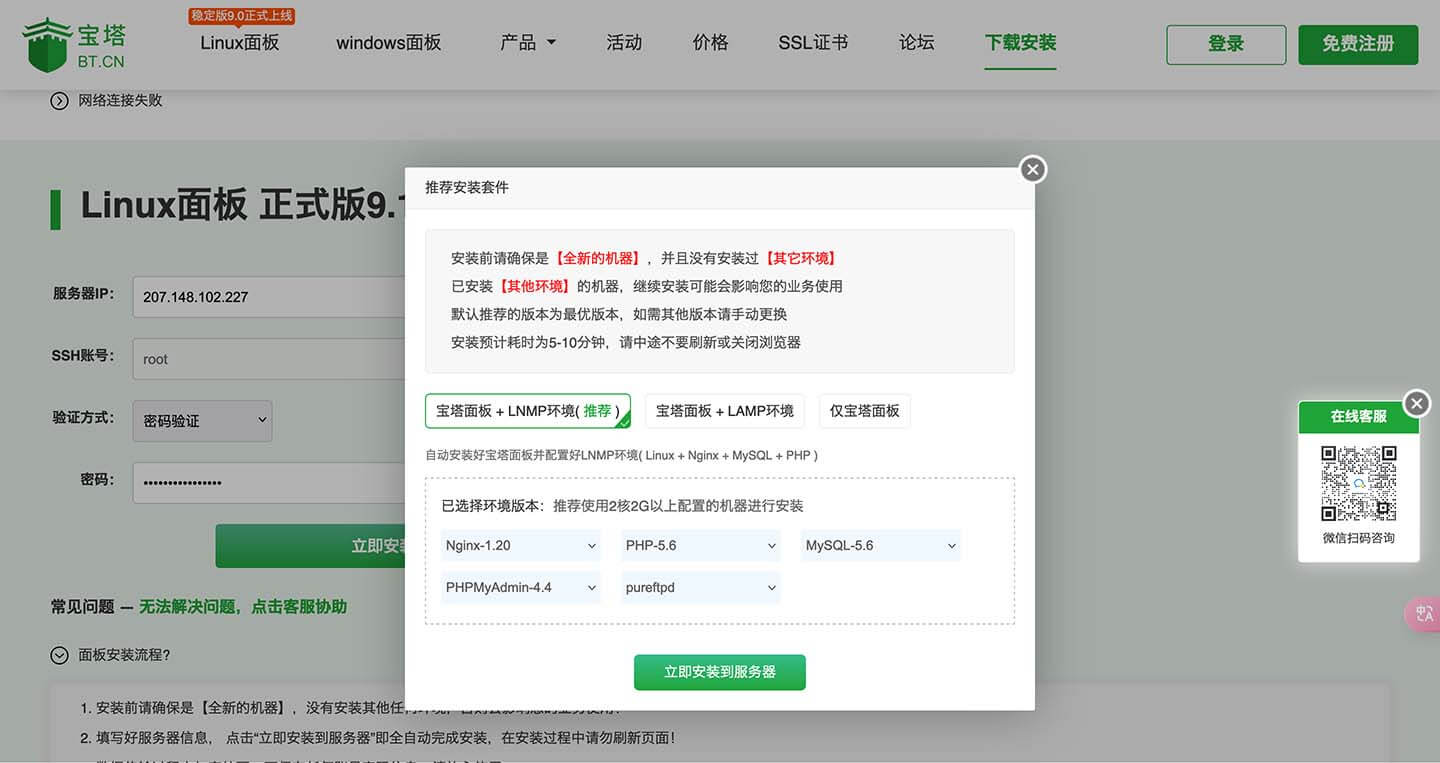
Task: Go to Linux面板 nav item
Action: pos(240,43)
